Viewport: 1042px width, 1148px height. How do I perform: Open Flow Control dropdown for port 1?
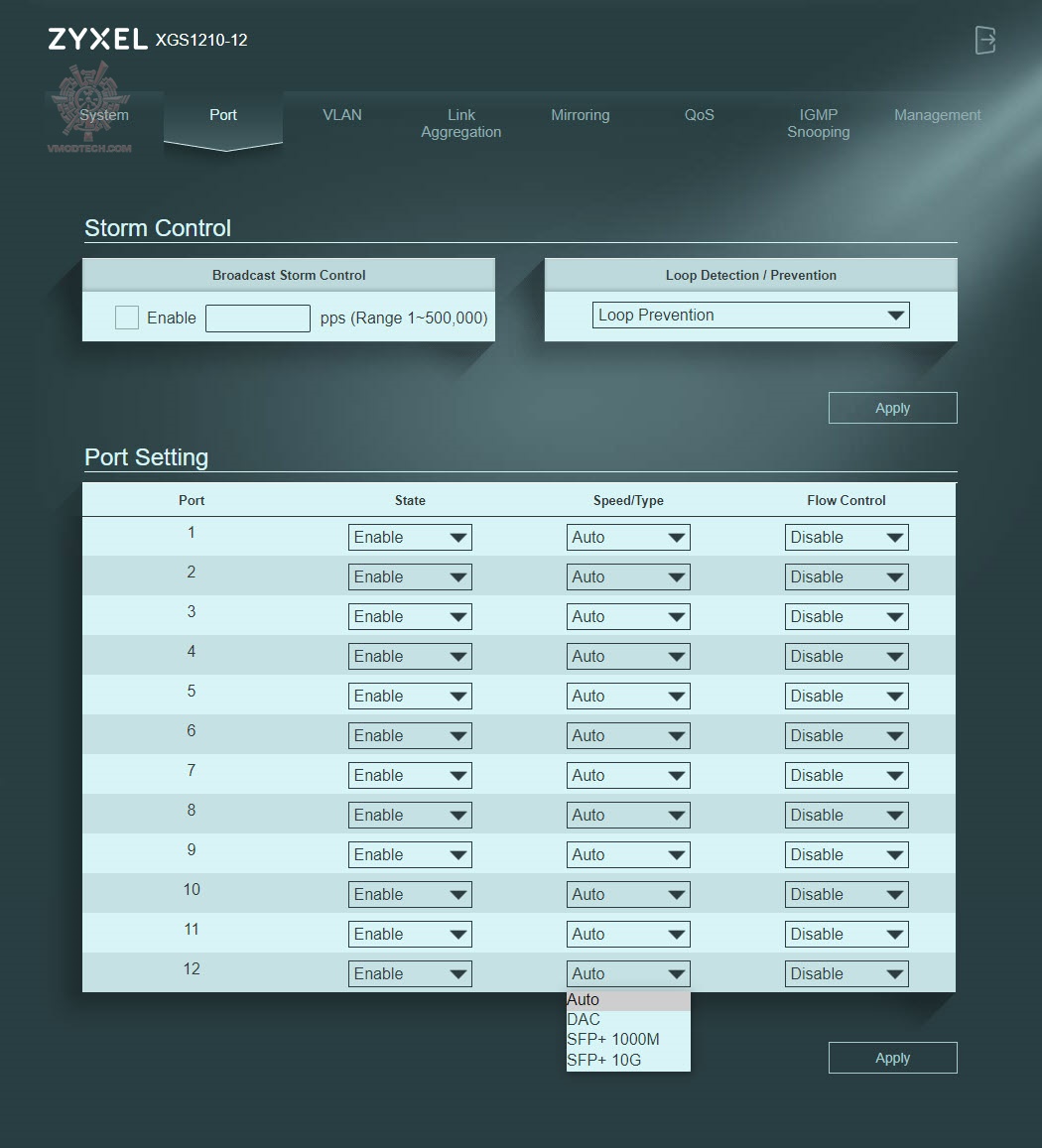pos(847,538)
